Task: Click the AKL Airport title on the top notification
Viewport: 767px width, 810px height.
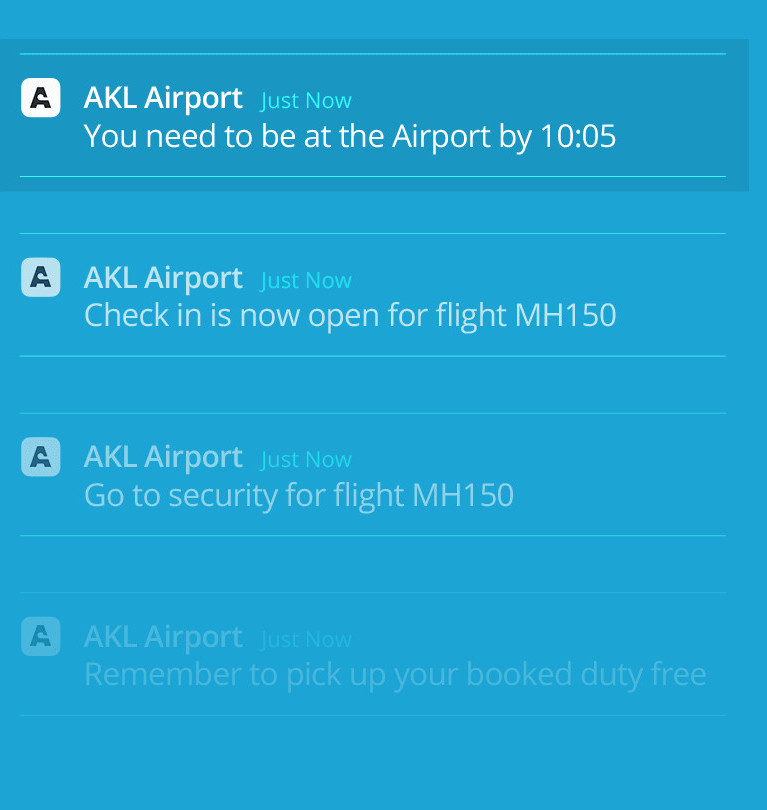Action: (163, 98)
